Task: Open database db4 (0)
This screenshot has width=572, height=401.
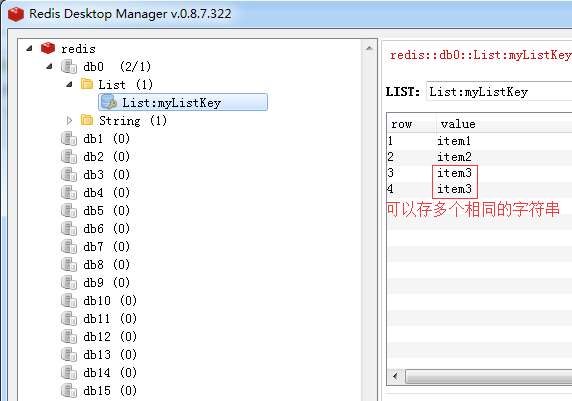Action: 107,193
